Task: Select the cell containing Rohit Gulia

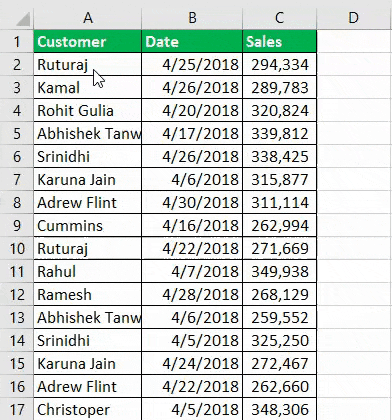Action: [x=88, y=110]
